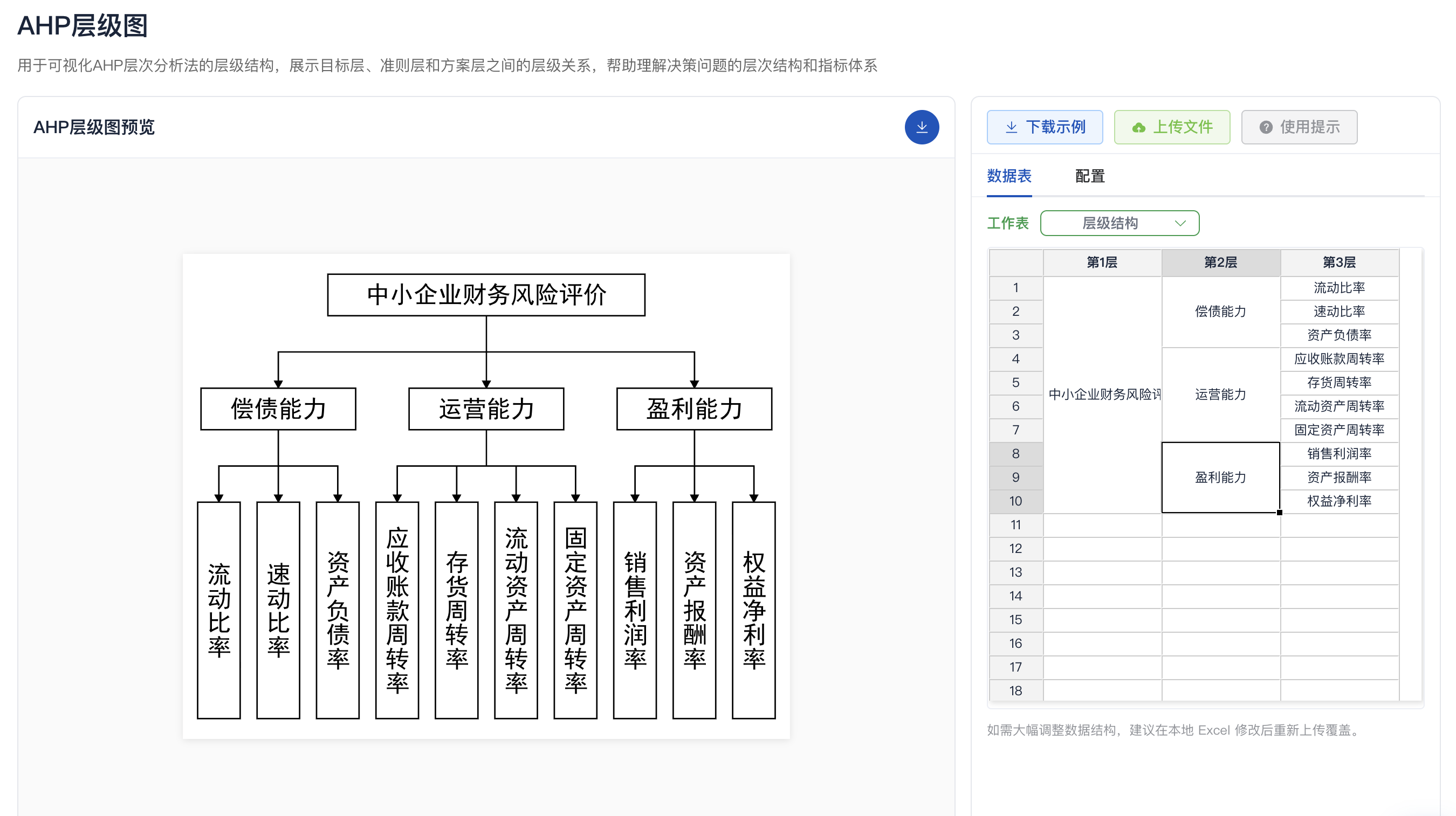This screenshot has width=1456, height=816.
Task: Select the 资产负债率 table cell
Action: pos(1340,335)
